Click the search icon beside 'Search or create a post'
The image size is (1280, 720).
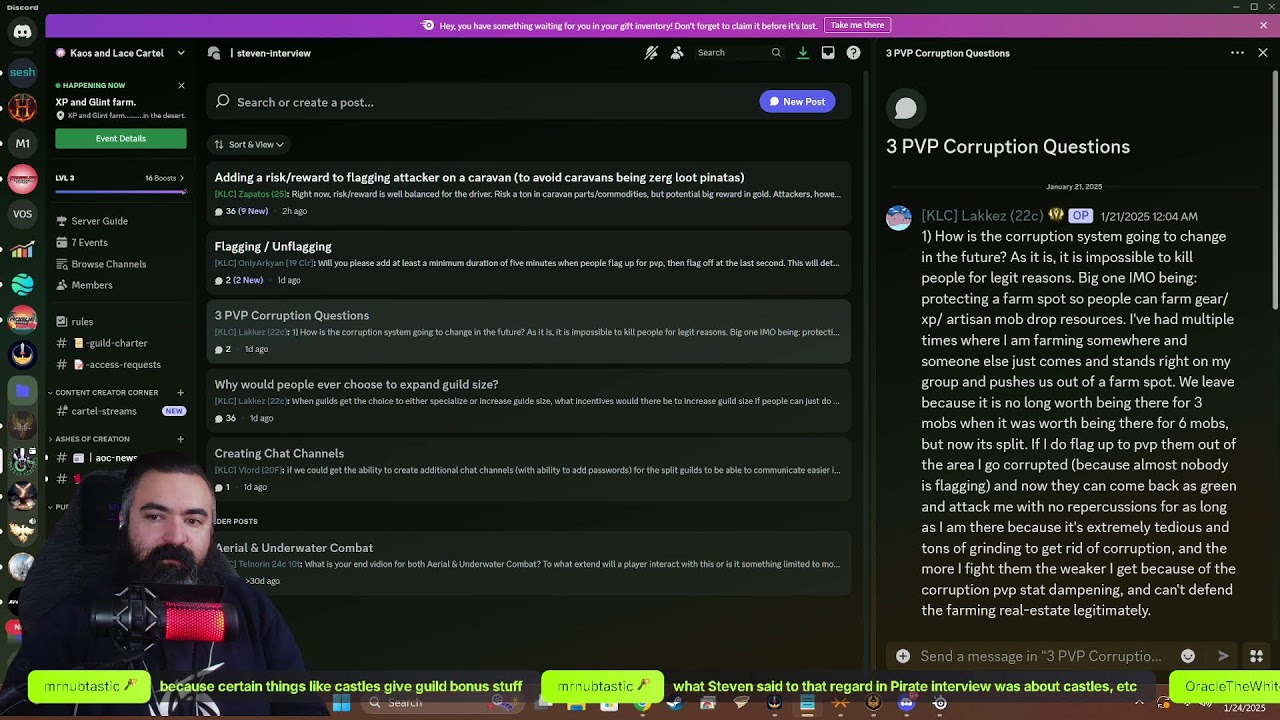coord(222,101)
